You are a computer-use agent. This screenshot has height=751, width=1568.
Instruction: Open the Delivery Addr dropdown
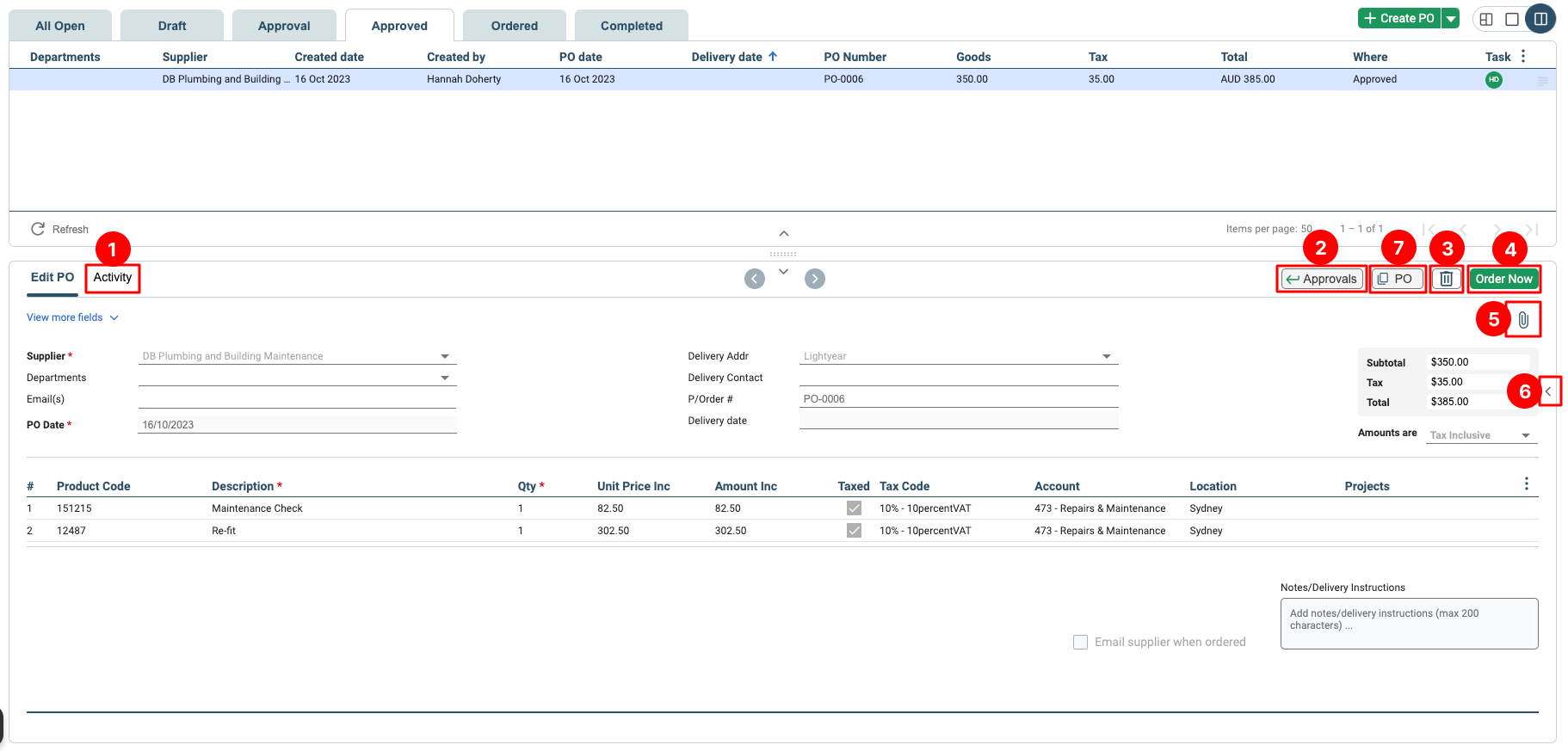(959, 356)
